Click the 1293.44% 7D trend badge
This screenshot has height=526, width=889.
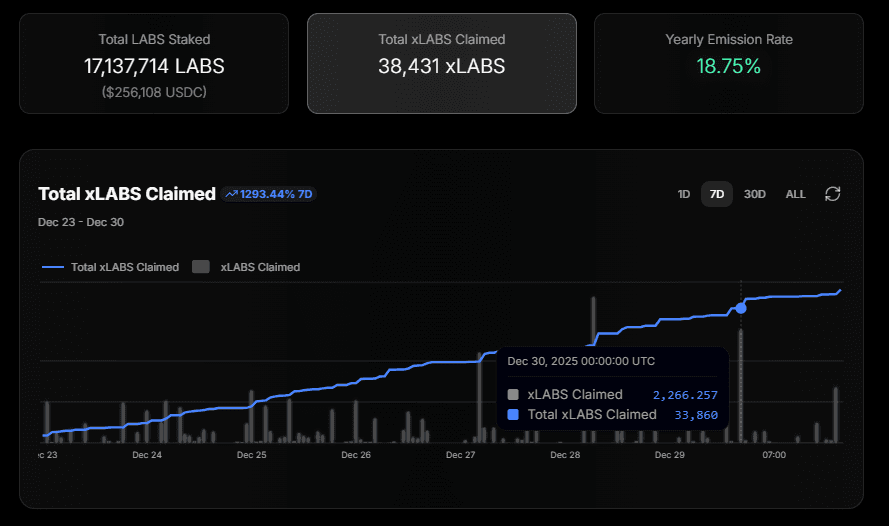tap(269, 194)
